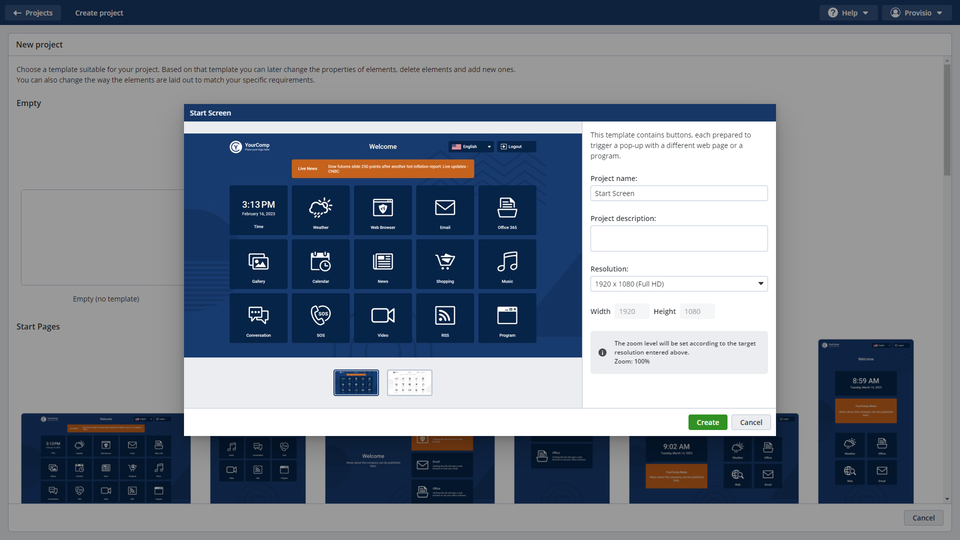This screenshot has height=540, width=960.
Task: Cancel the Start Screen dialog
Action: pyautogui.click(x=750, y=422)
